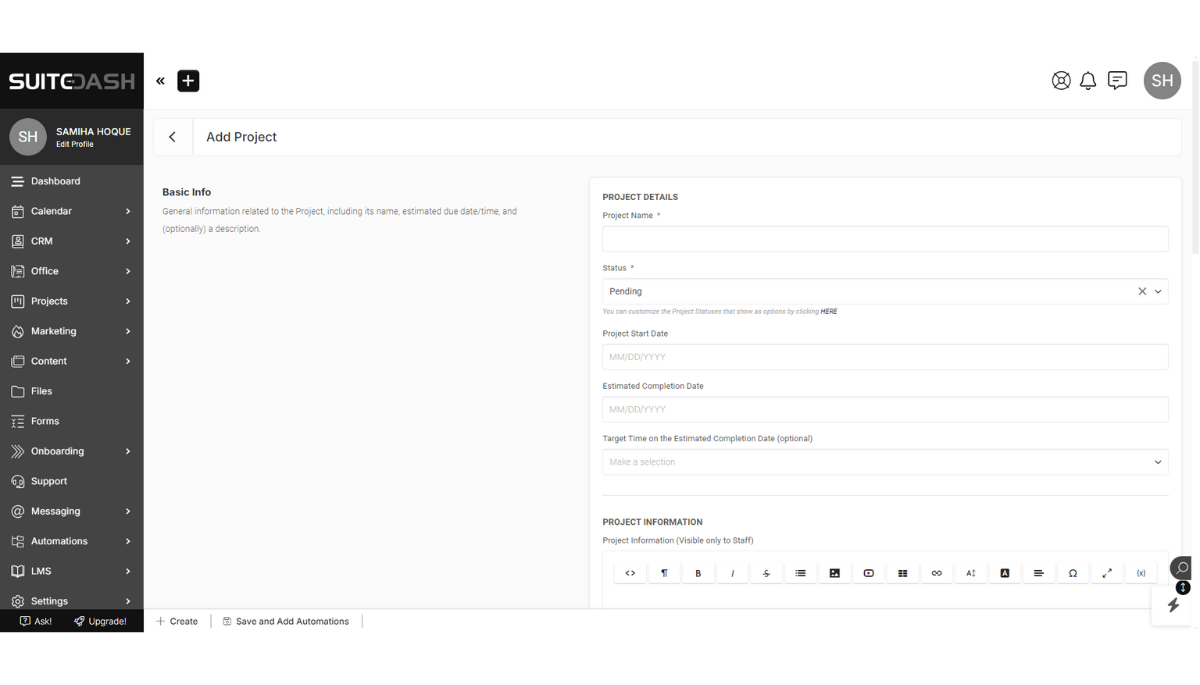This screenshot has width=1200, height=685.
Task: Insert special character with the omega icon
Action: click(1073, 572)
